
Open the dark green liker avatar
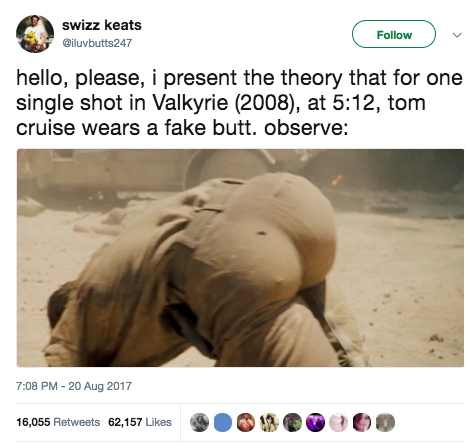292,422
